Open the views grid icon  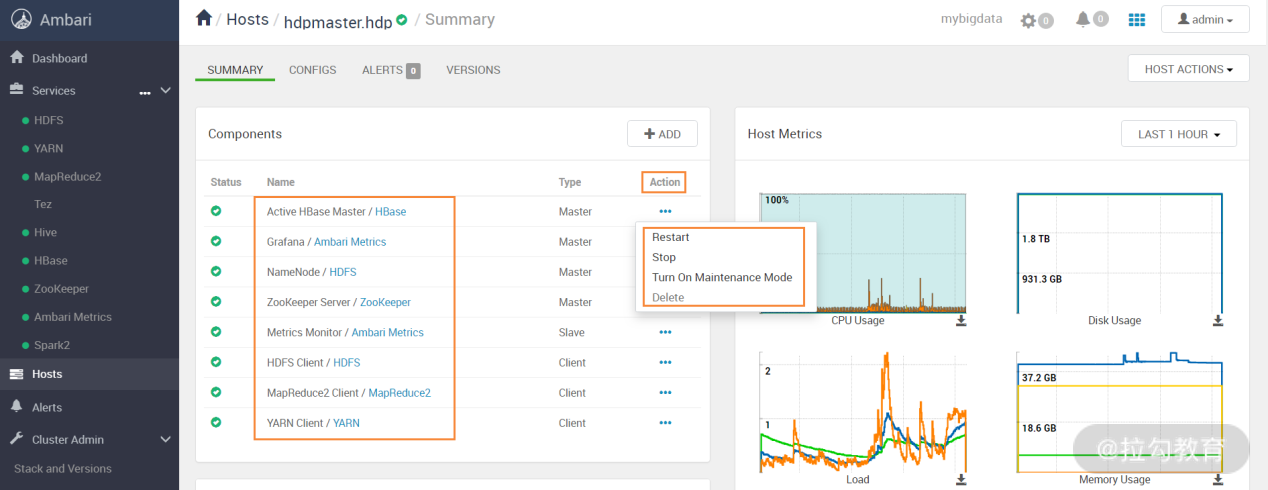tap(1137, 19)
